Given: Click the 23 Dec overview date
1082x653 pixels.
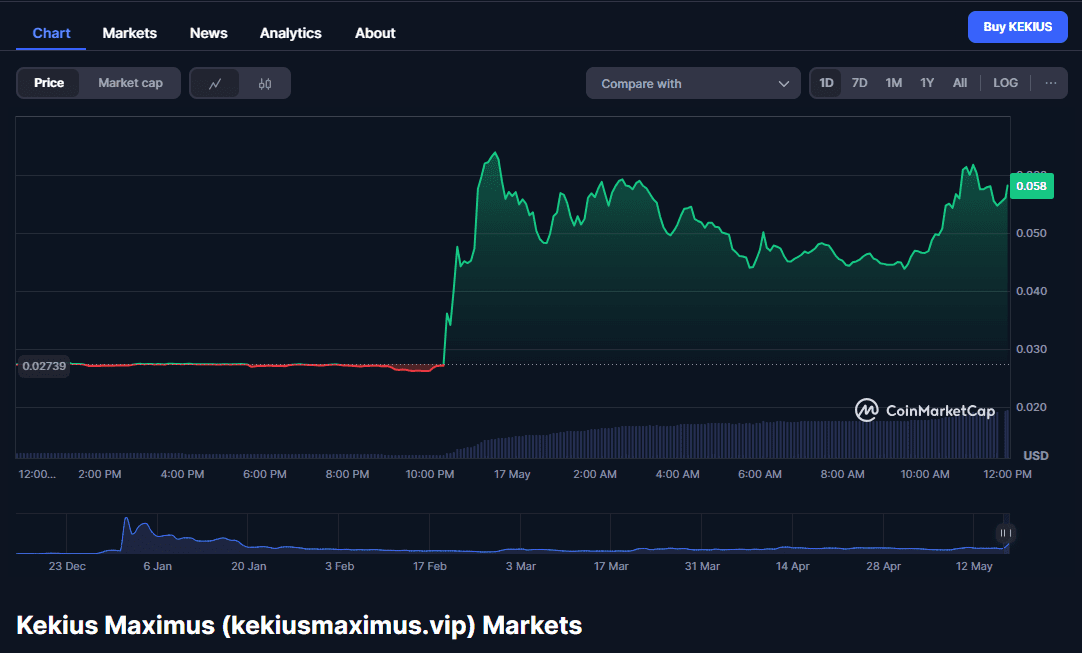Looking at the screenshot, I should coord(67,566).
